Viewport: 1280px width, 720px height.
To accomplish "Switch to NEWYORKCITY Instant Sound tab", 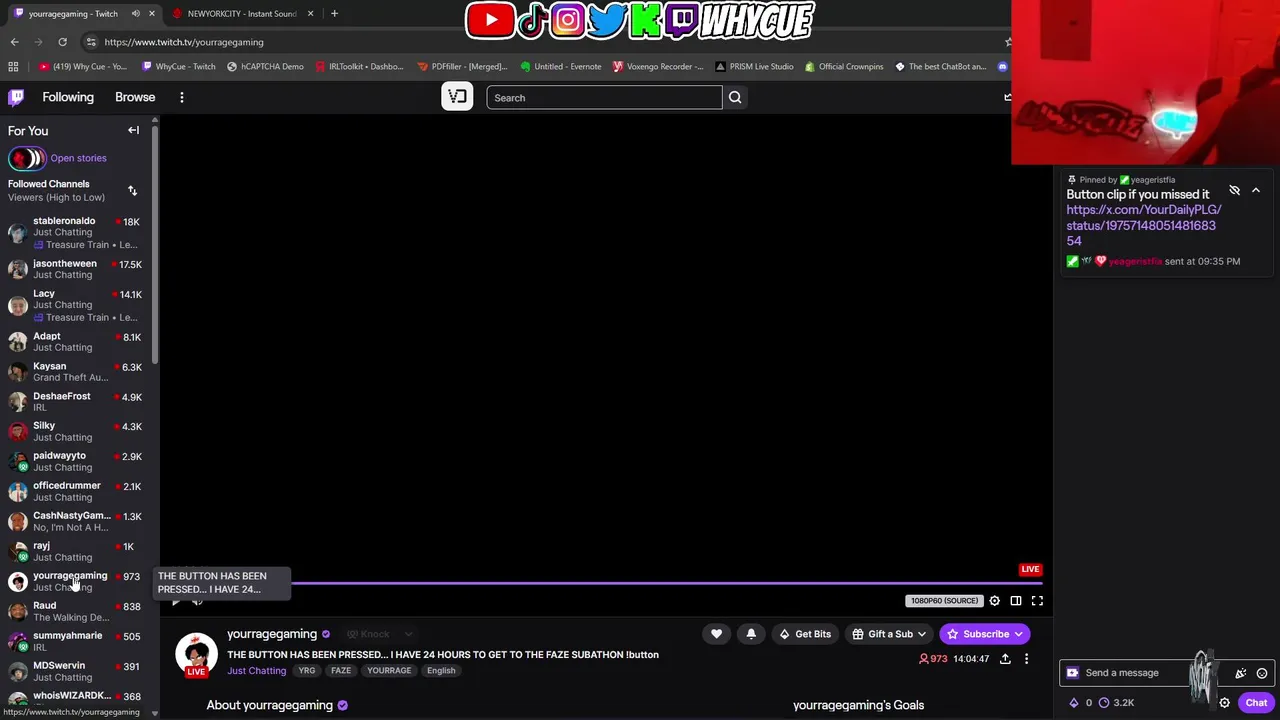I will pyautogui.click(x=242, y=13).
